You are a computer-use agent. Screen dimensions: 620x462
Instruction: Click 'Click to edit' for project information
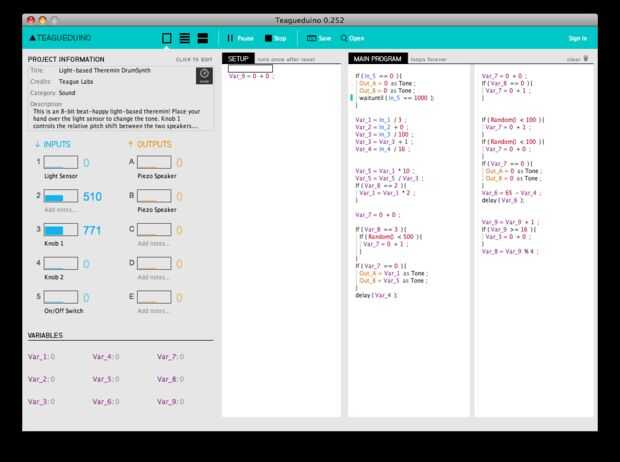click(194, 59)
